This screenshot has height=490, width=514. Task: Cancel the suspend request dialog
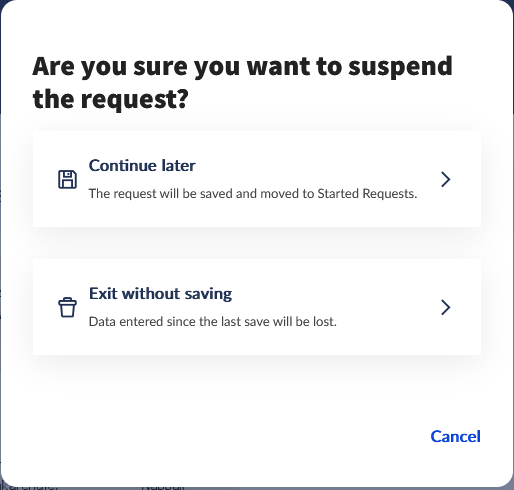pyautogui.click(x=455, y=436)
